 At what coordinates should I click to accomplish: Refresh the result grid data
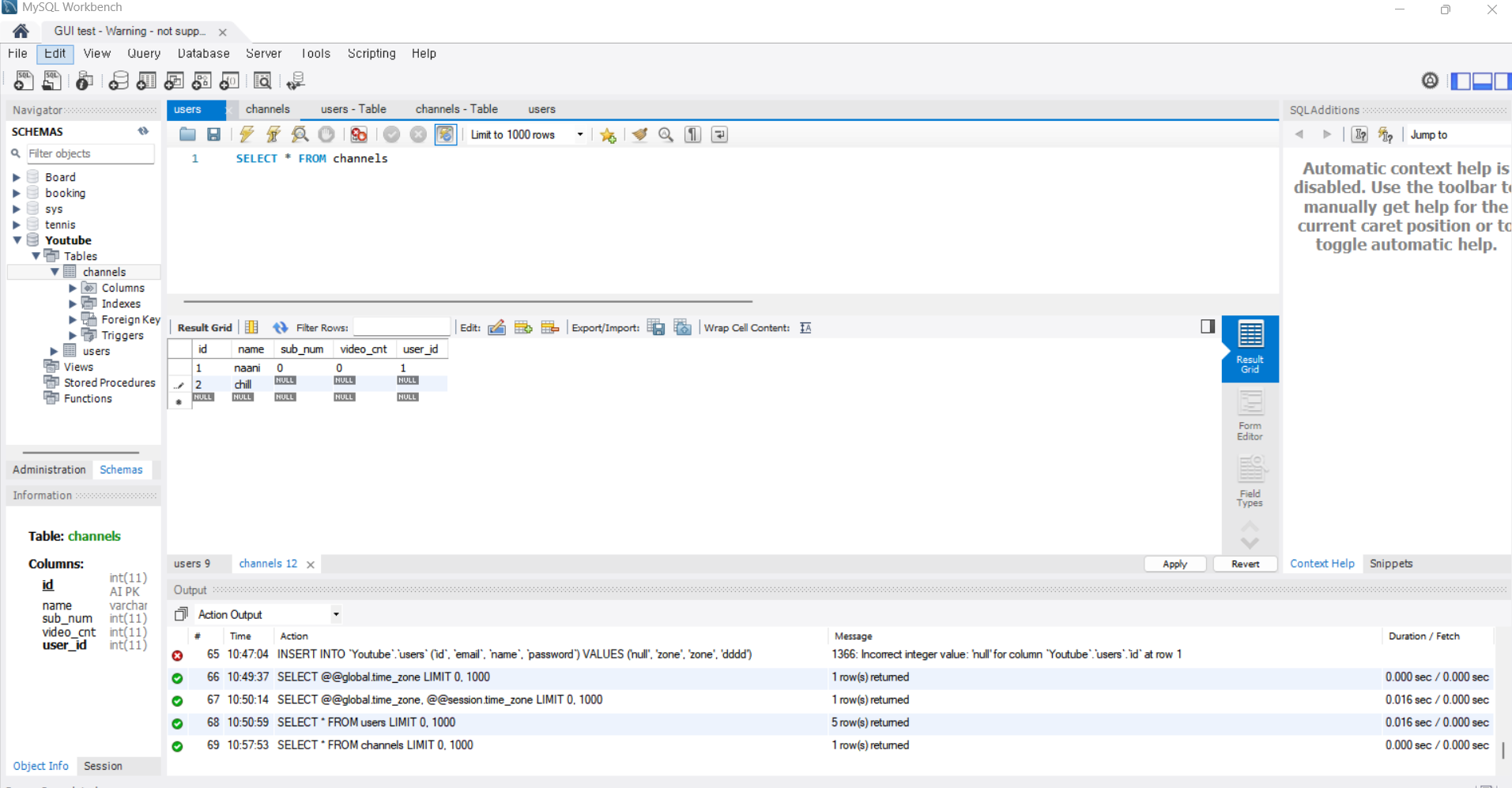281,327
